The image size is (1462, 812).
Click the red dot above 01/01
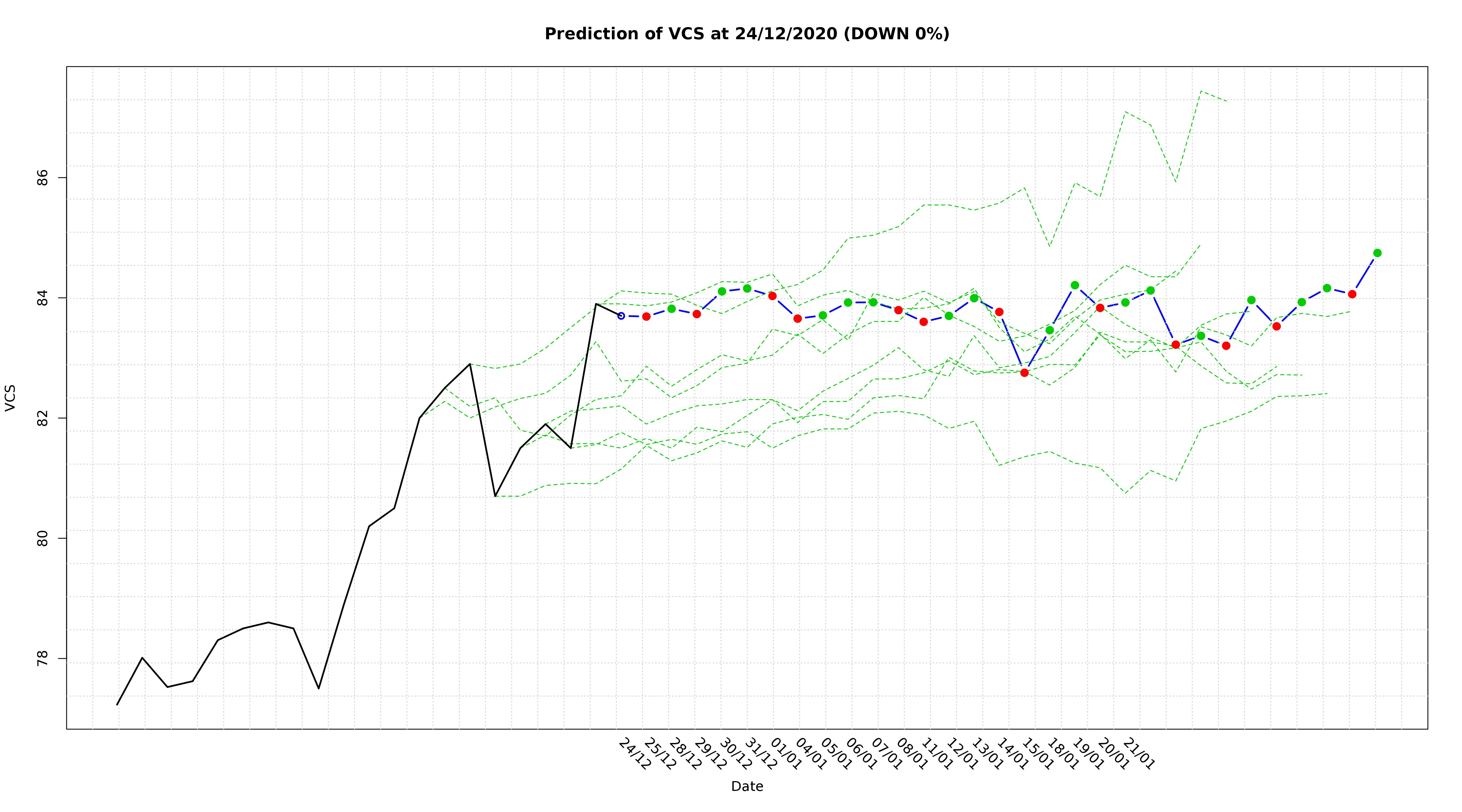tap(772, 296)
